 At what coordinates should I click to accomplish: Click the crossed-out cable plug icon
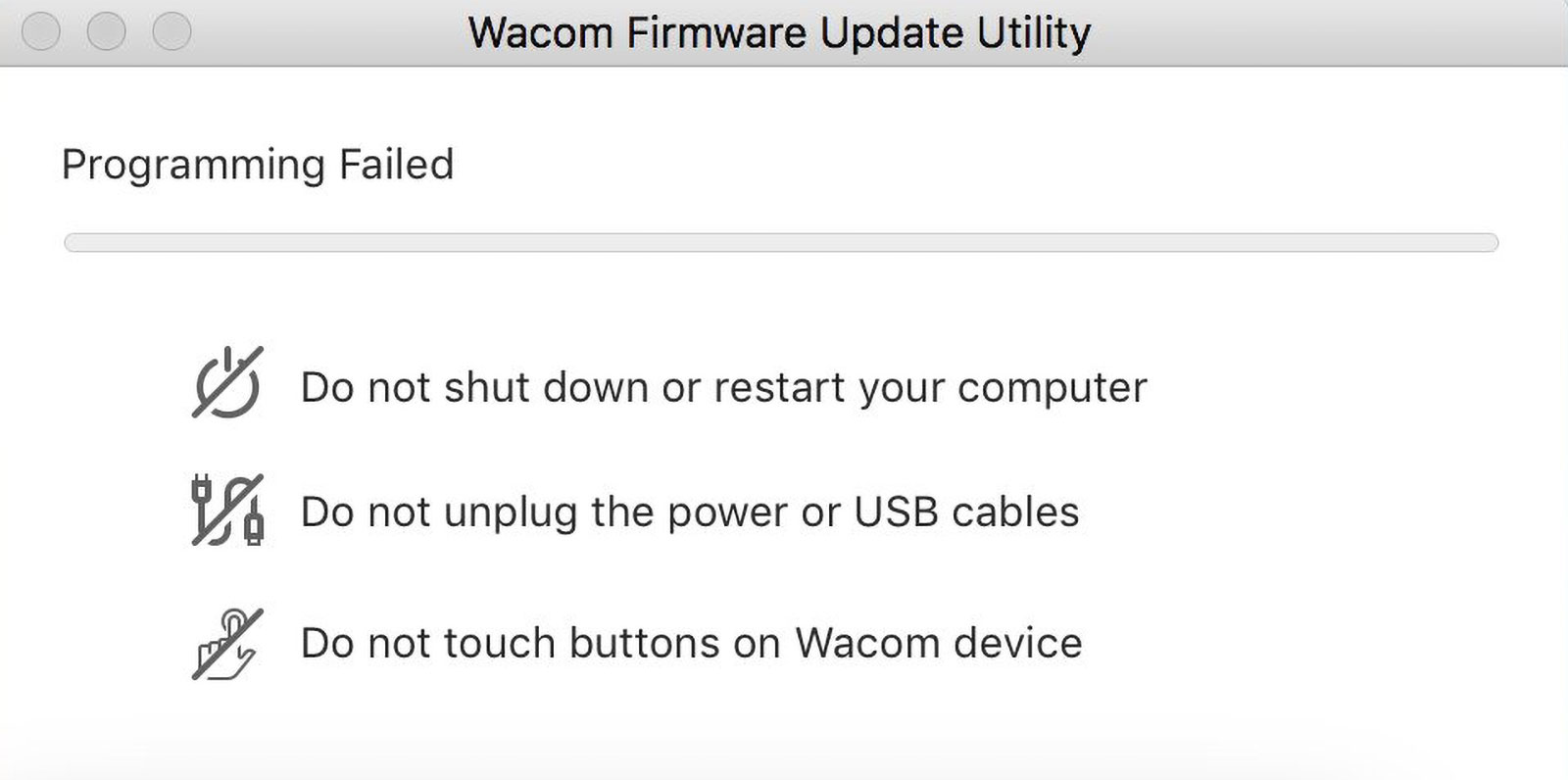click(x=227, y=511)
